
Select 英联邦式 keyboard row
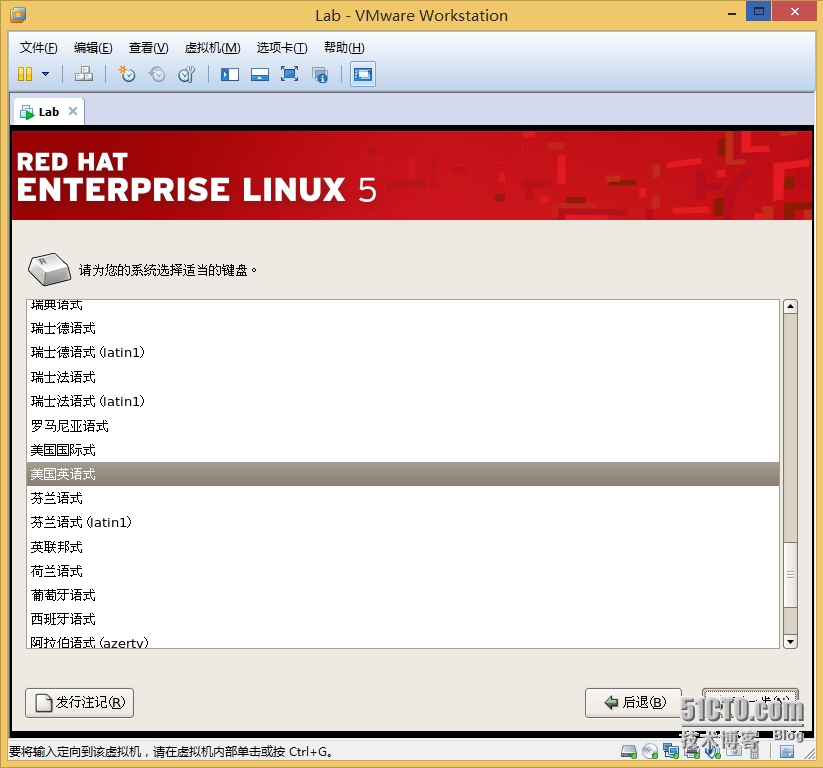(403, 547)
